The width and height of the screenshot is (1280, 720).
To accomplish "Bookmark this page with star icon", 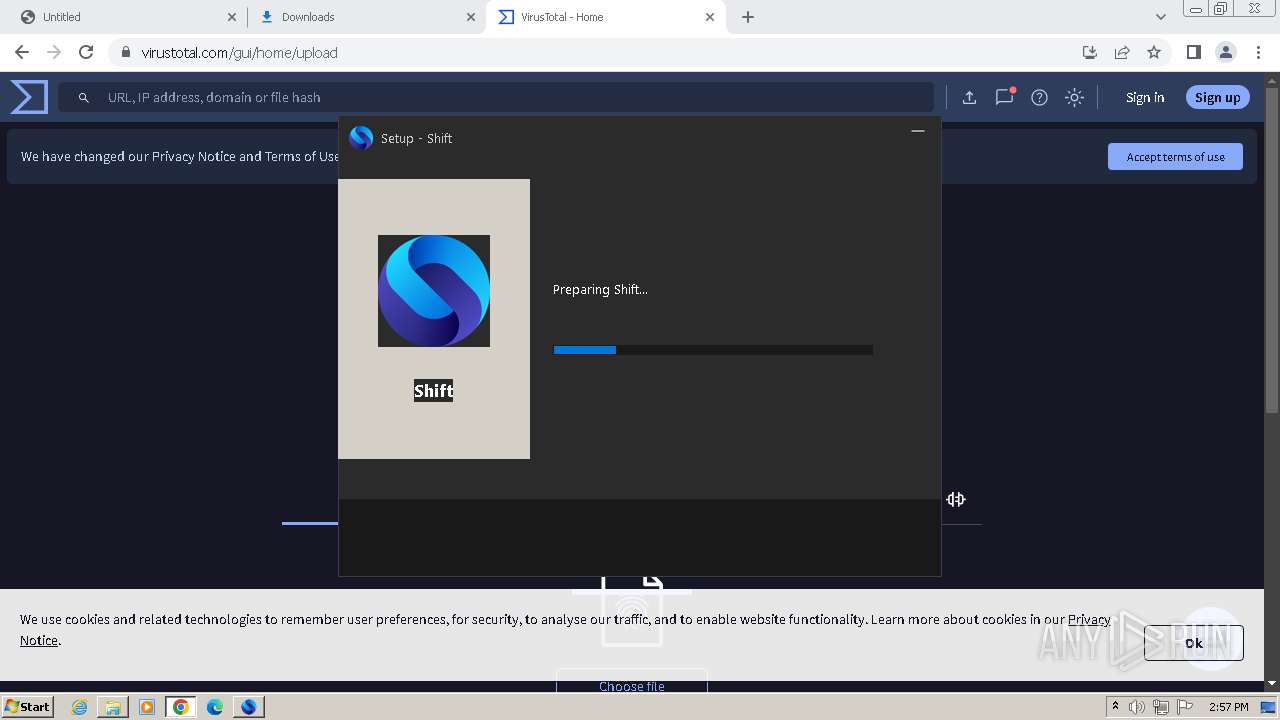I will pyautogui.click(x=1154, y=52).
